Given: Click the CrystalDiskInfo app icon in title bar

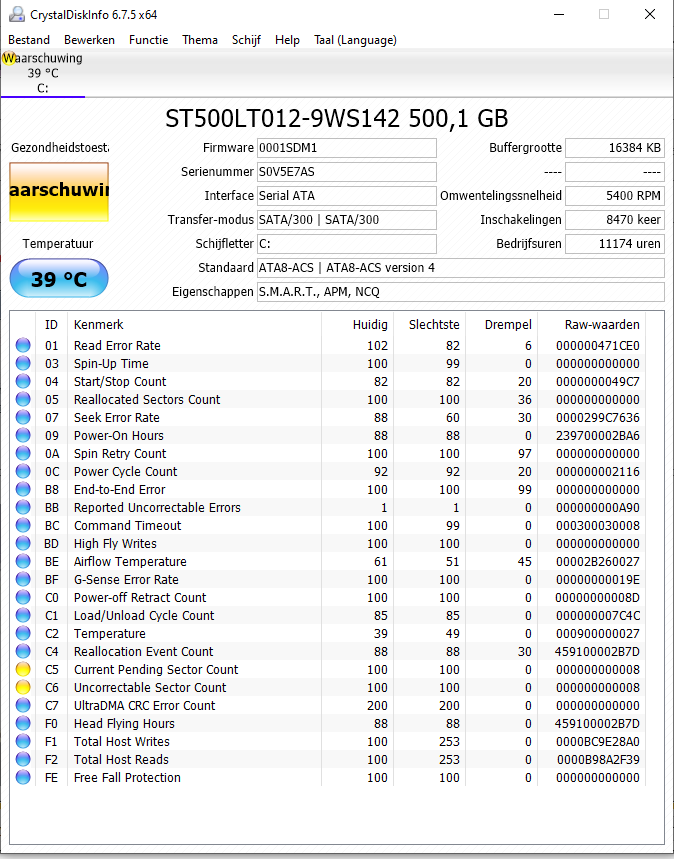Looking at the screenshot, I should (x=17, y=14).
